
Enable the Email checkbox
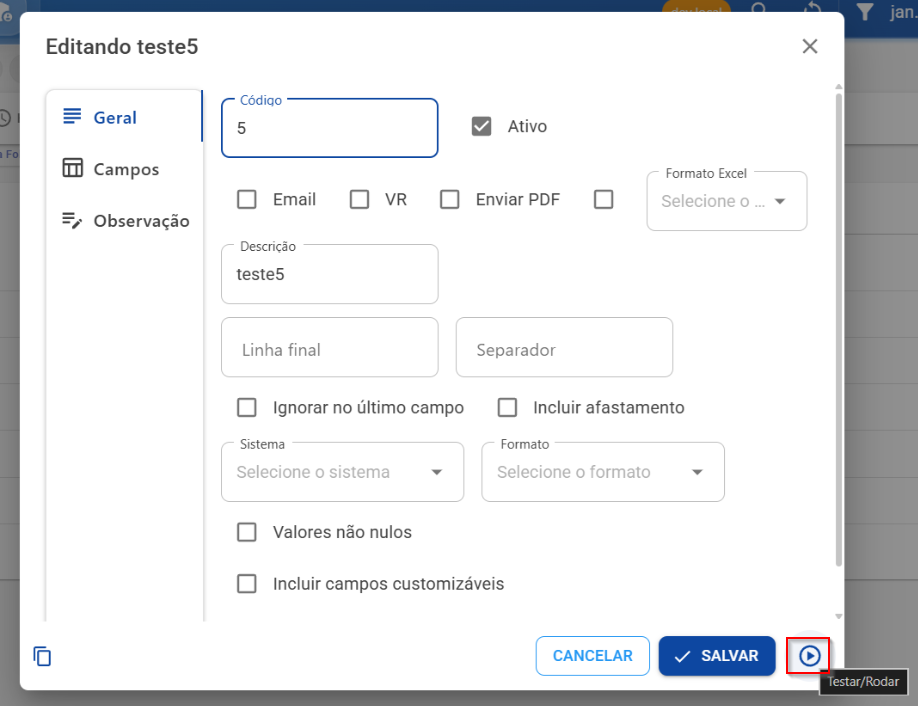coord(246,199)
